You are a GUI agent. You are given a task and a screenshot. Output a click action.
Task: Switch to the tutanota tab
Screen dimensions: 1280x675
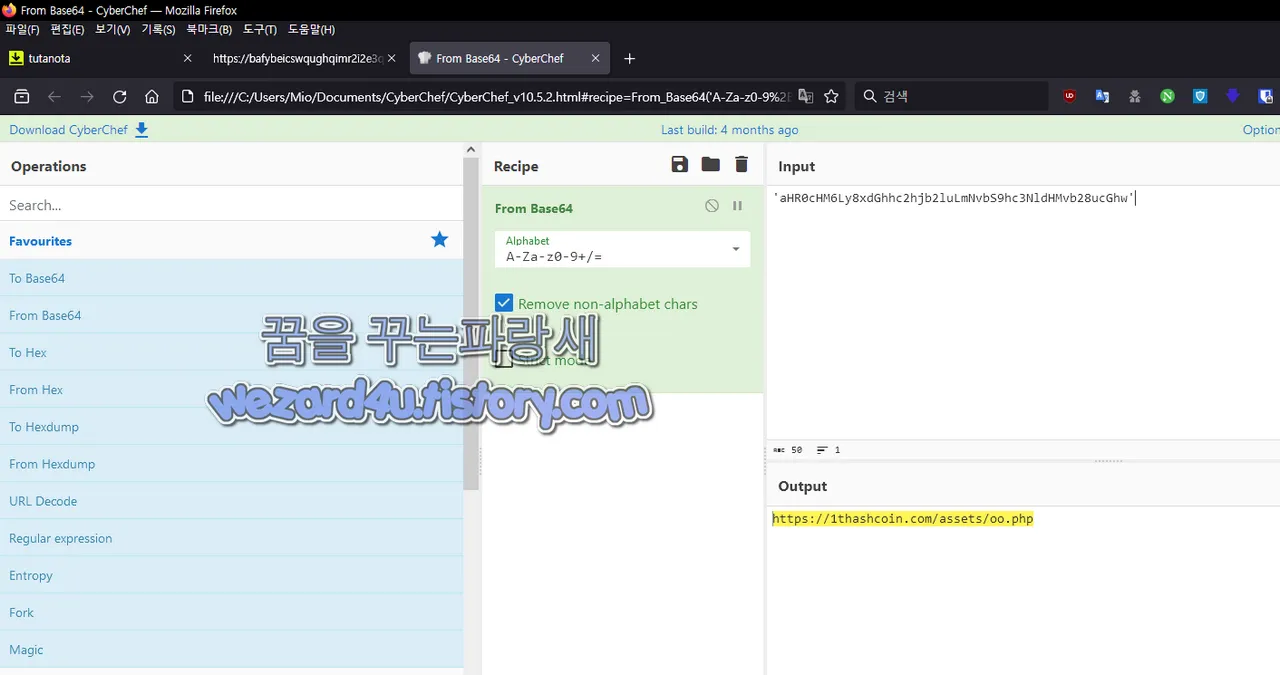click(100, 58)
